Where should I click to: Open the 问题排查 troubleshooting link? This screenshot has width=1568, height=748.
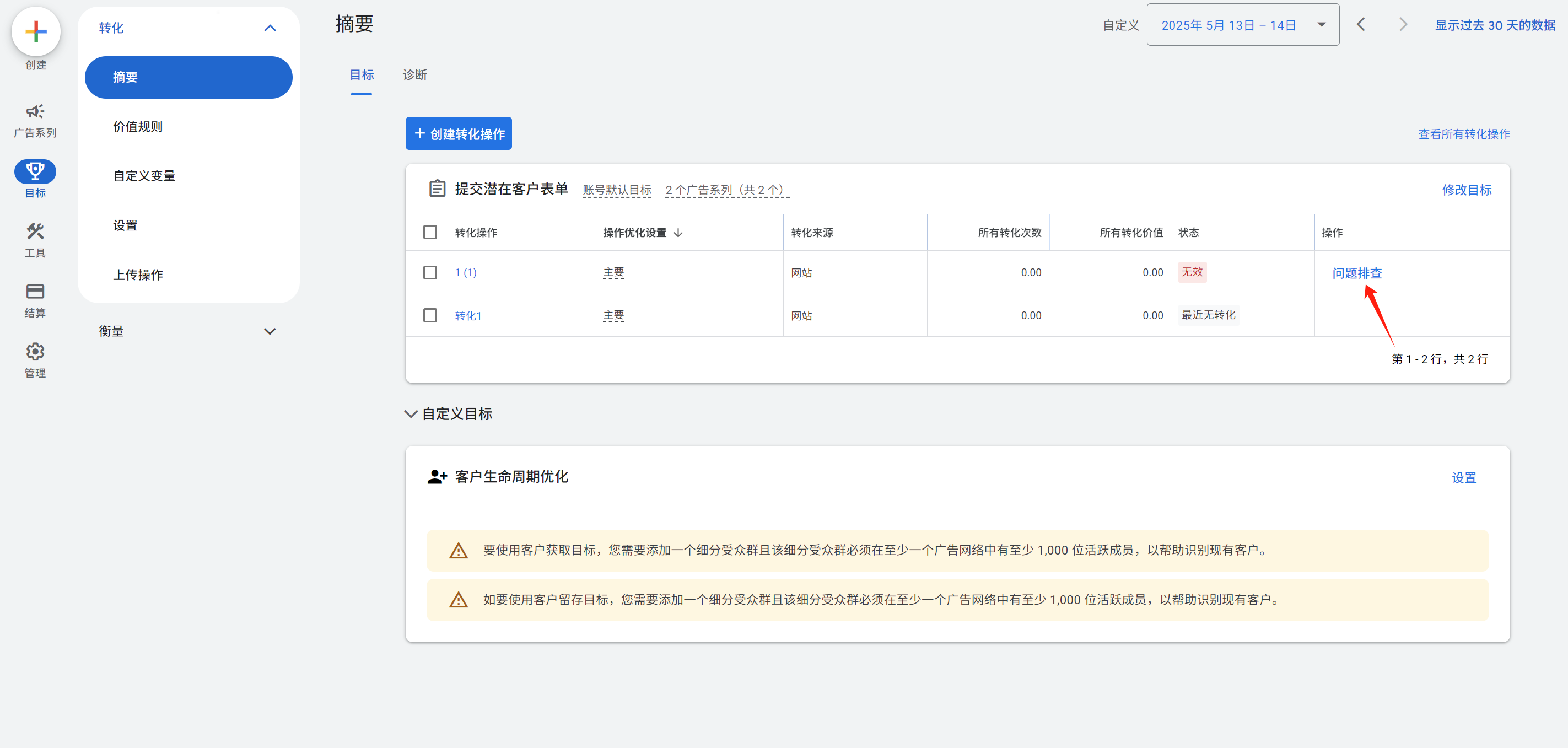(1357, 273)
